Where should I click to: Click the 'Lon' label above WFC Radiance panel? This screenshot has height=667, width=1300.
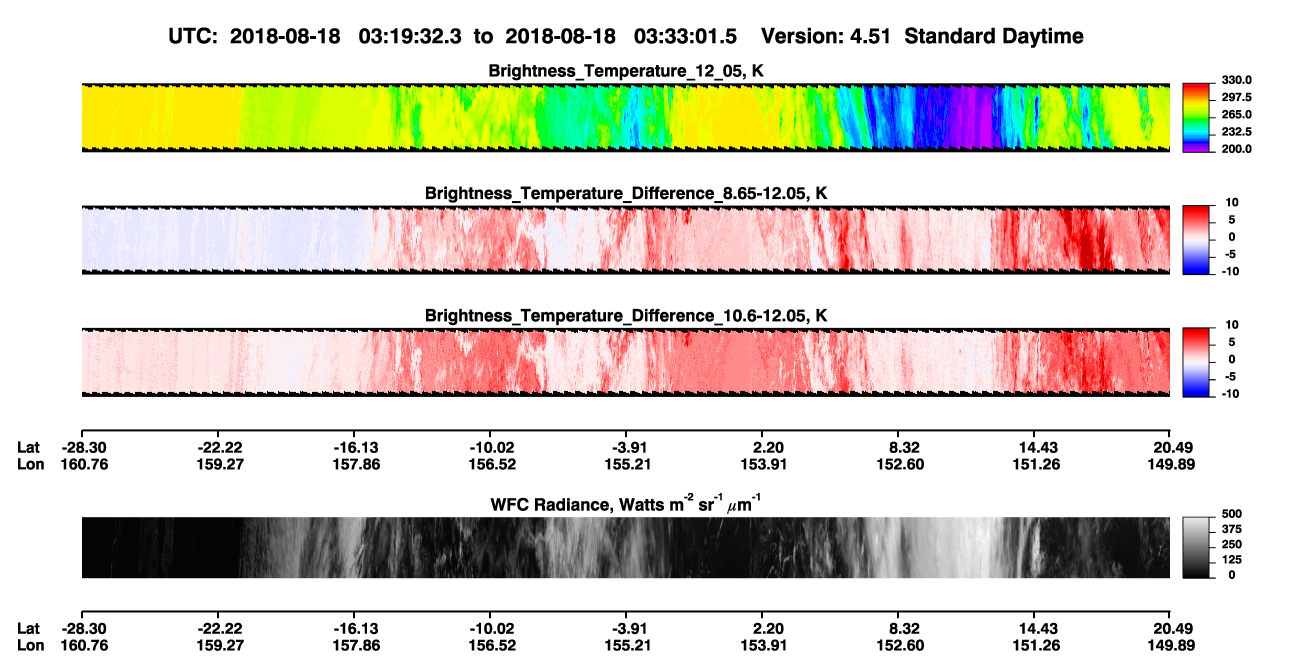pyautogui.click(x=30, y=464)
